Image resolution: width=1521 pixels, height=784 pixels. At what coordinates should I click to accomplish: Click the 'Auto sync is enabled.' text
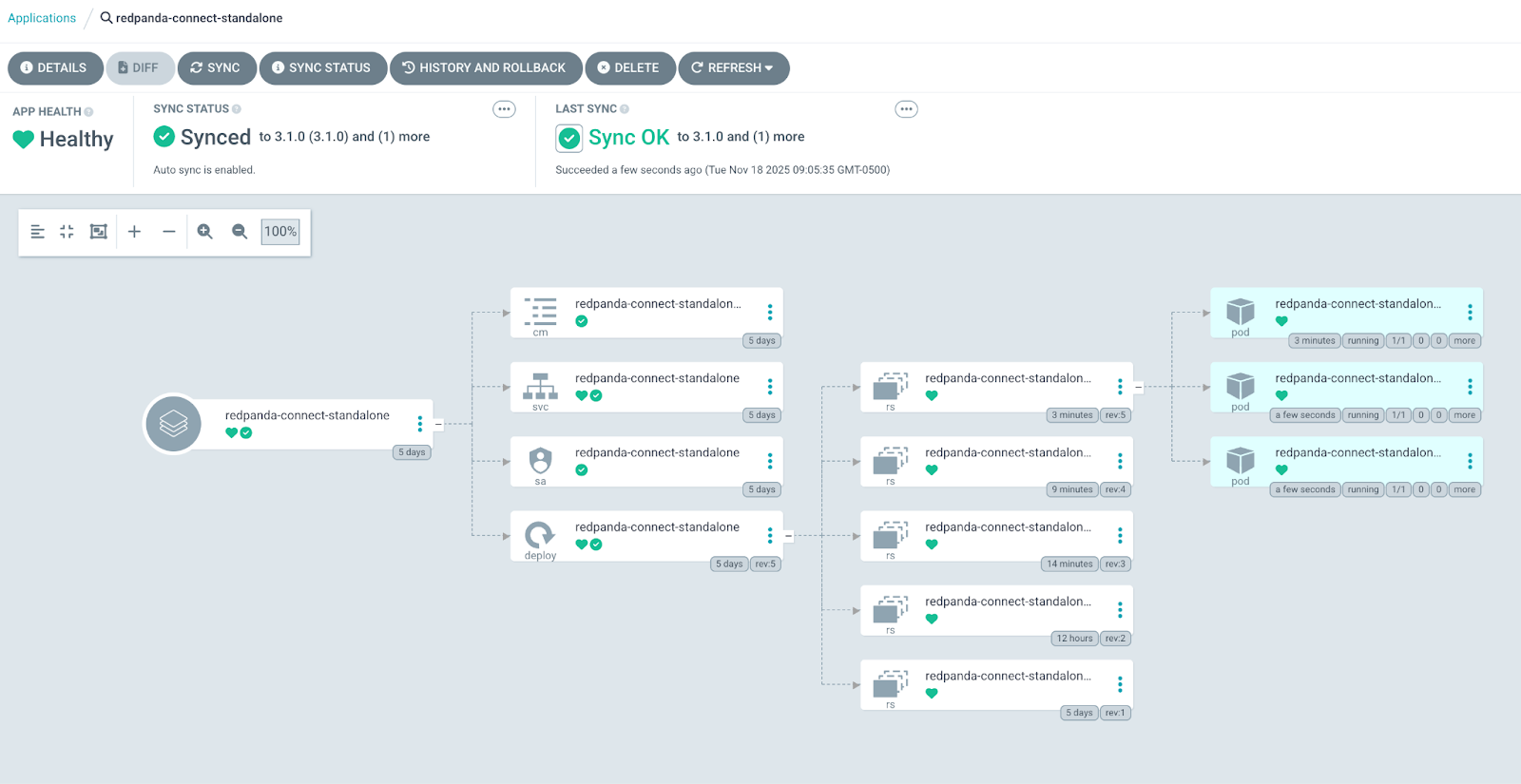(204, 170)
